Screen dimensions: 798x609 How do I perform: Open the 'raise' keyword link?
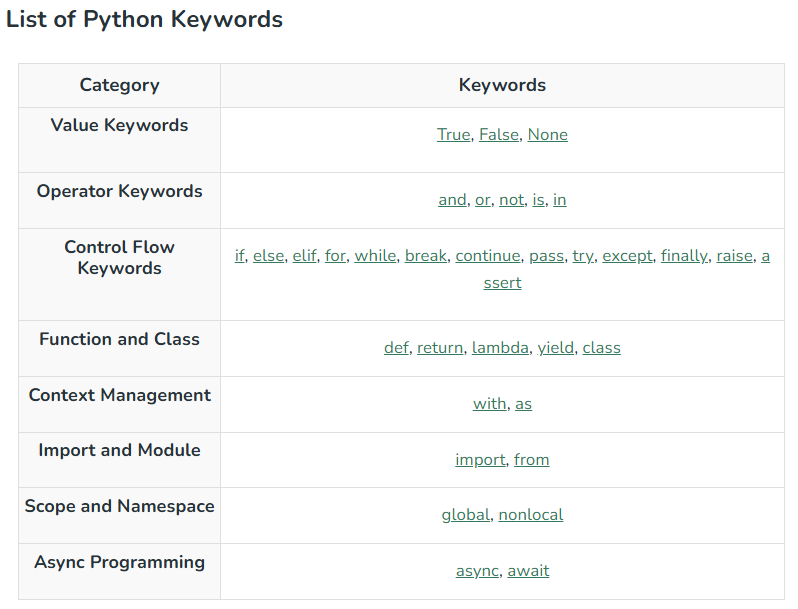point(734,256)
